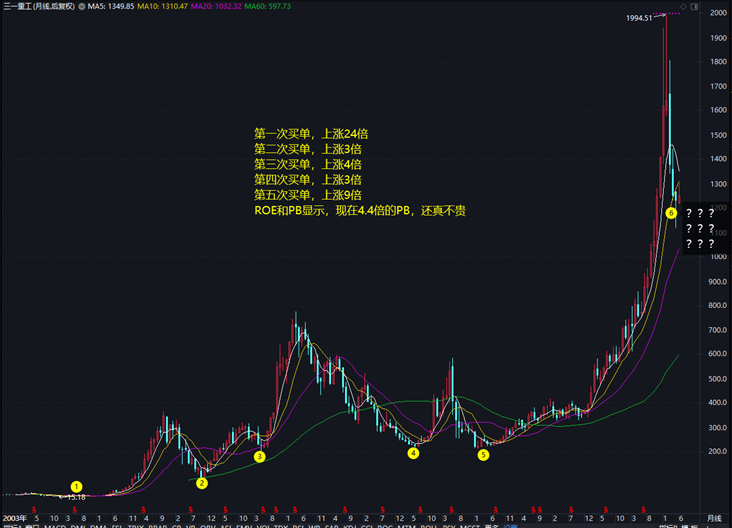The width and height of the screenshot is (732, 528).
Task: Click the ??? question marks note box
Action: pyautogui.click(x=699, y=229)
